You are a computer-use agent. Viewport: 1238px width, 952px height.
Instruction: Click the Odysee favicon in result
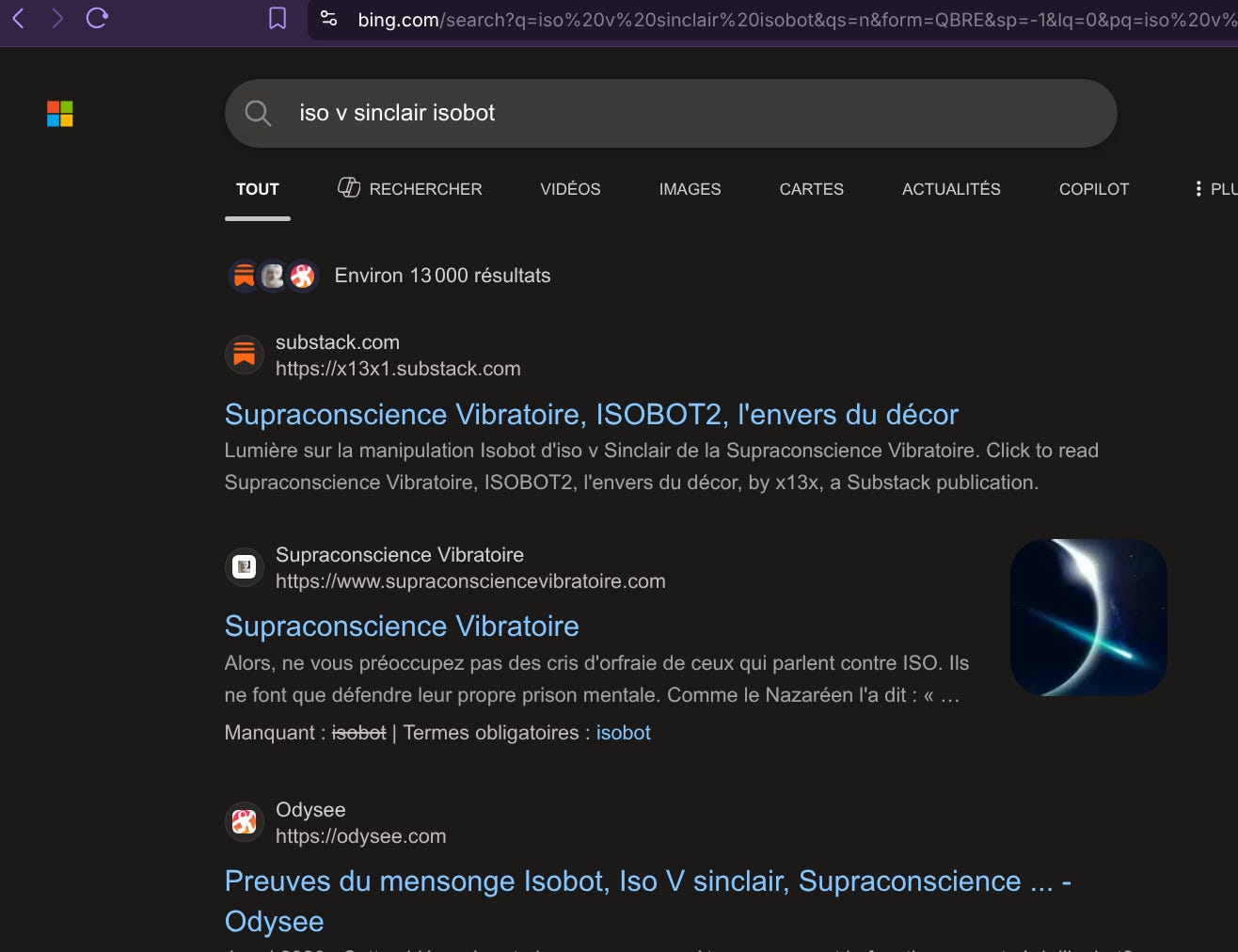pyautogui.click(x=245, y=822)
